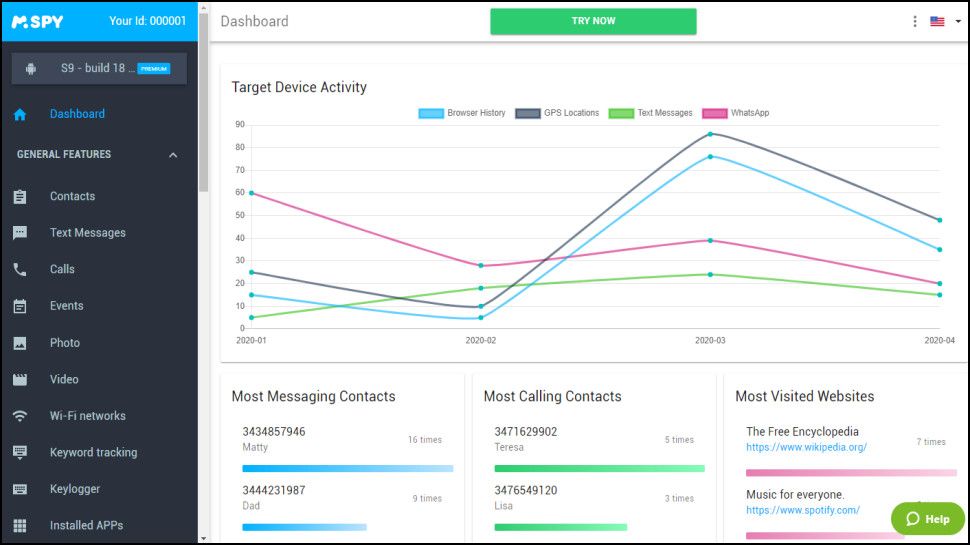Open the language dropdown arrow
The image size is (970, 545).
pos(958,22)
